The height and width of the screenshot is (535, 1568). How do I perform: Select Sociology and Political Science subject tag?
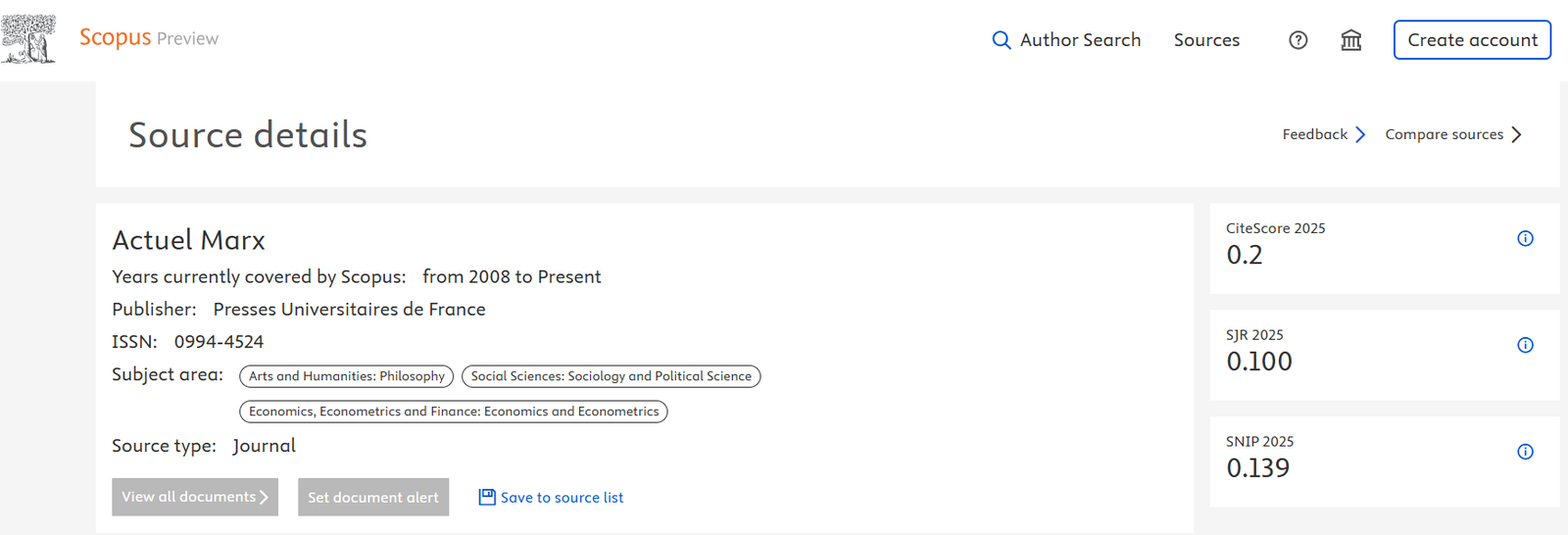612,376
